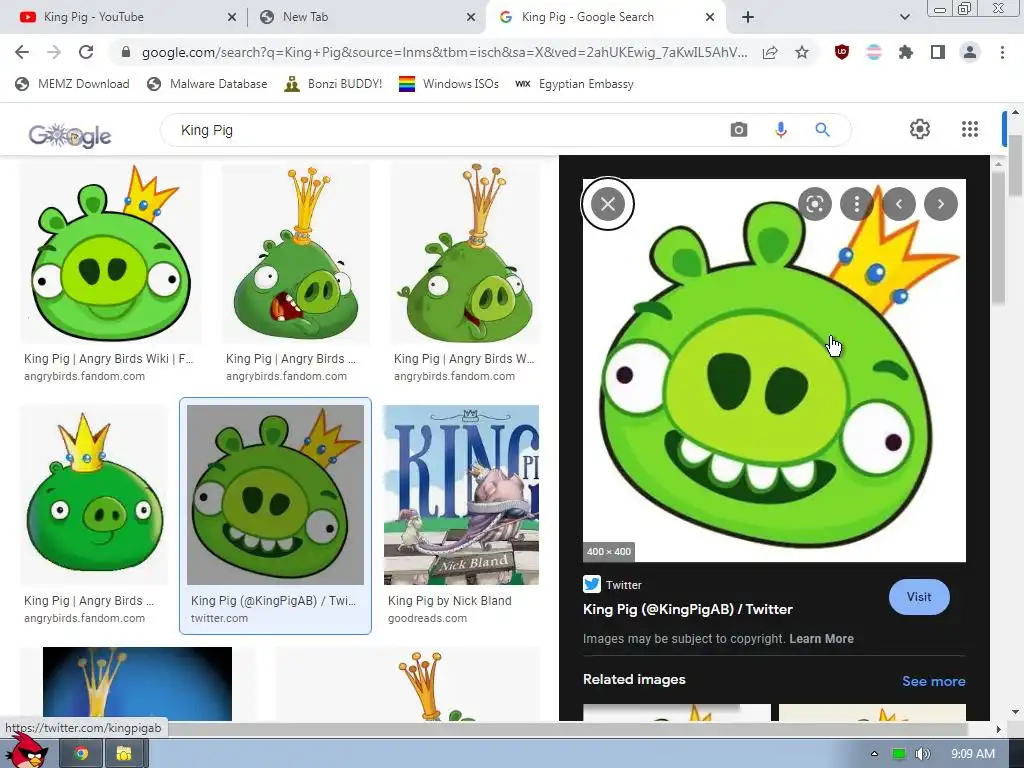Click the 9:09 AM taskbar clock
Image resolution: width=1024 pixels, height=768 pixels.
(x=972, y=754)
